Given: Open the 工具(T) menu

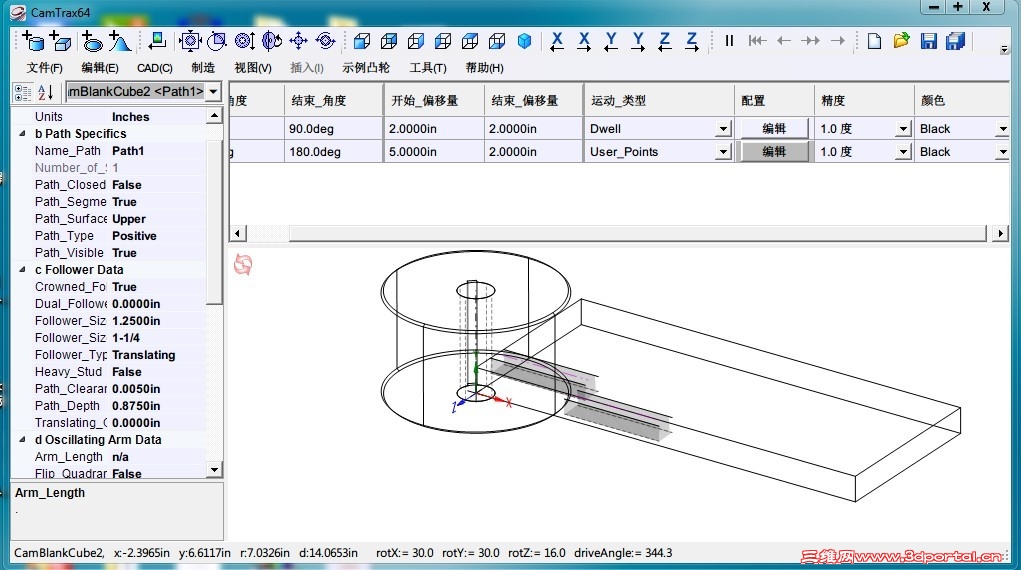Looking at the screenshot, I should click(x=428, y=68).
